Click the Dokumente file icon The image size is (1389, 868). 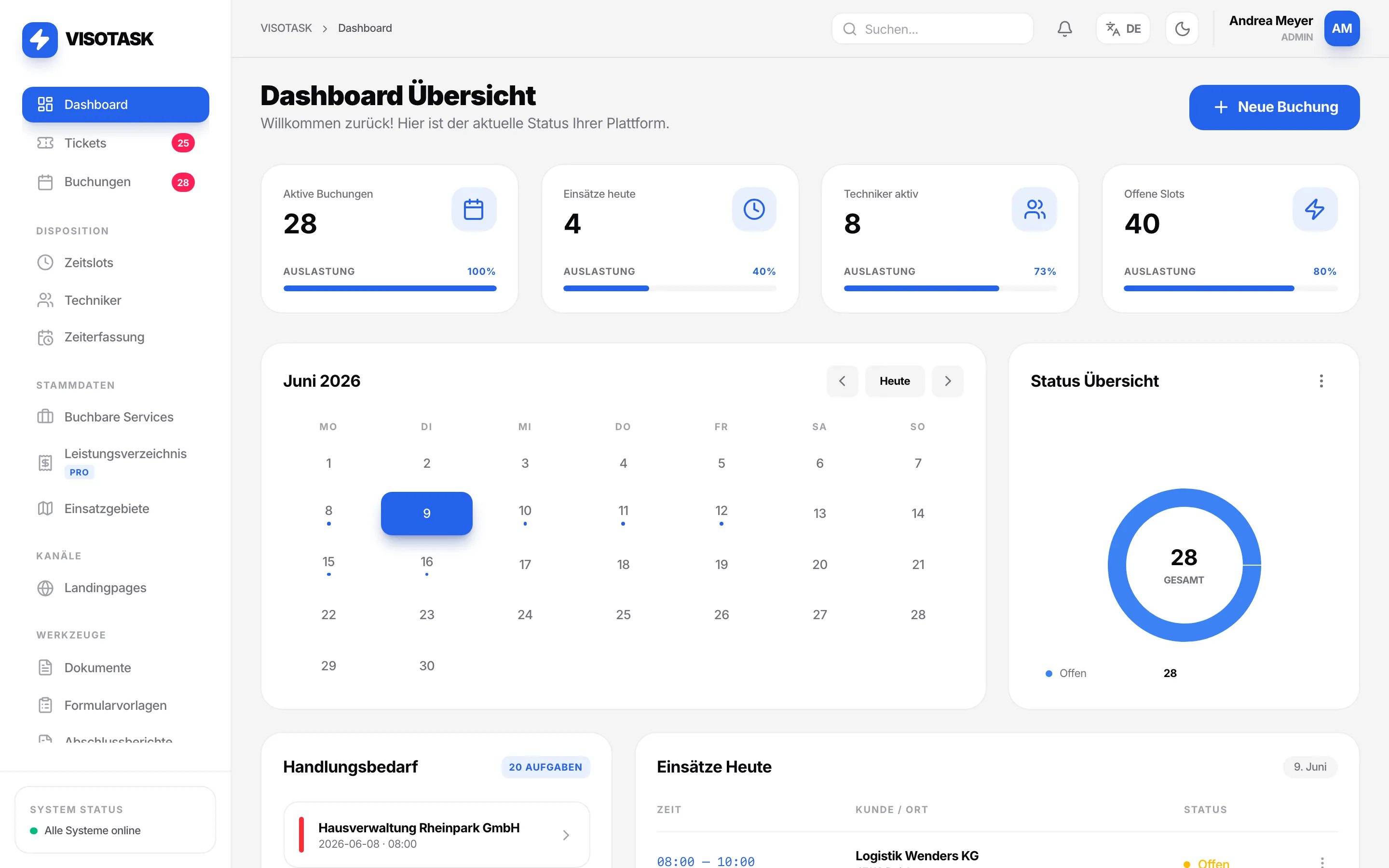[45, 668]
